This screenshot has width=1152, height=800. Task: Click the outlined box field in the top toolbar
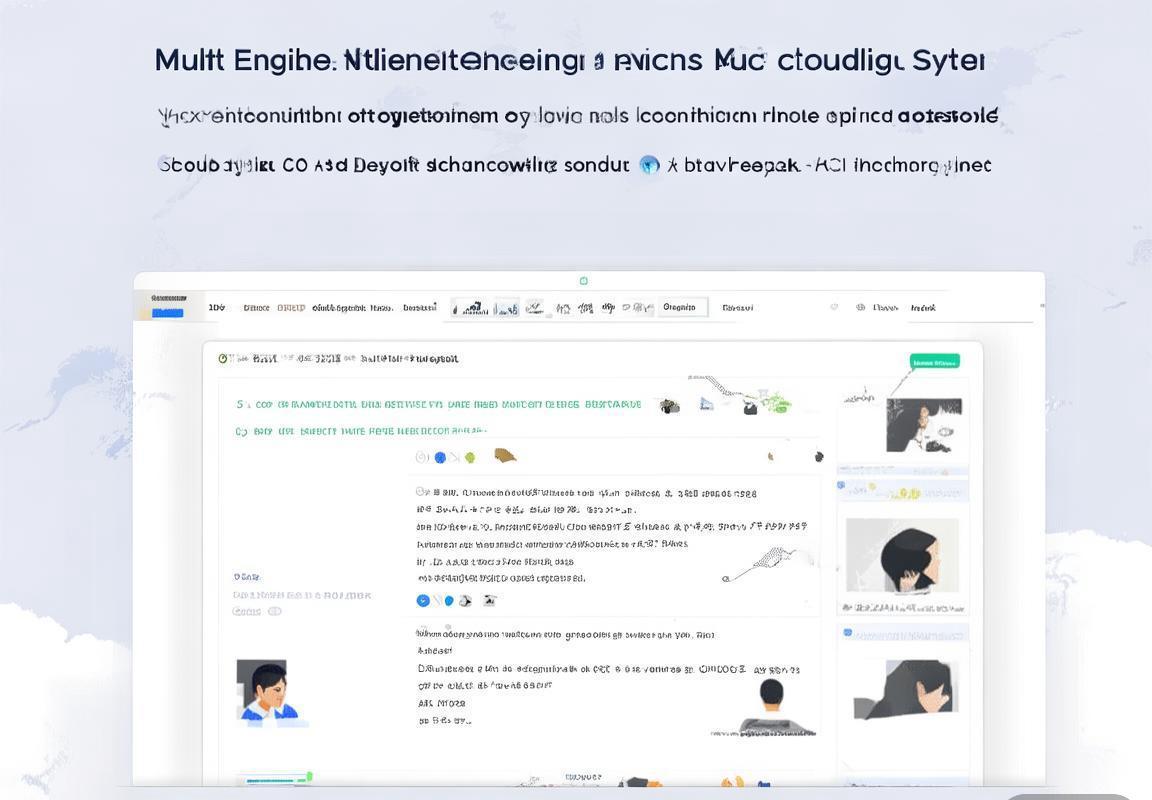pos(683,307)
